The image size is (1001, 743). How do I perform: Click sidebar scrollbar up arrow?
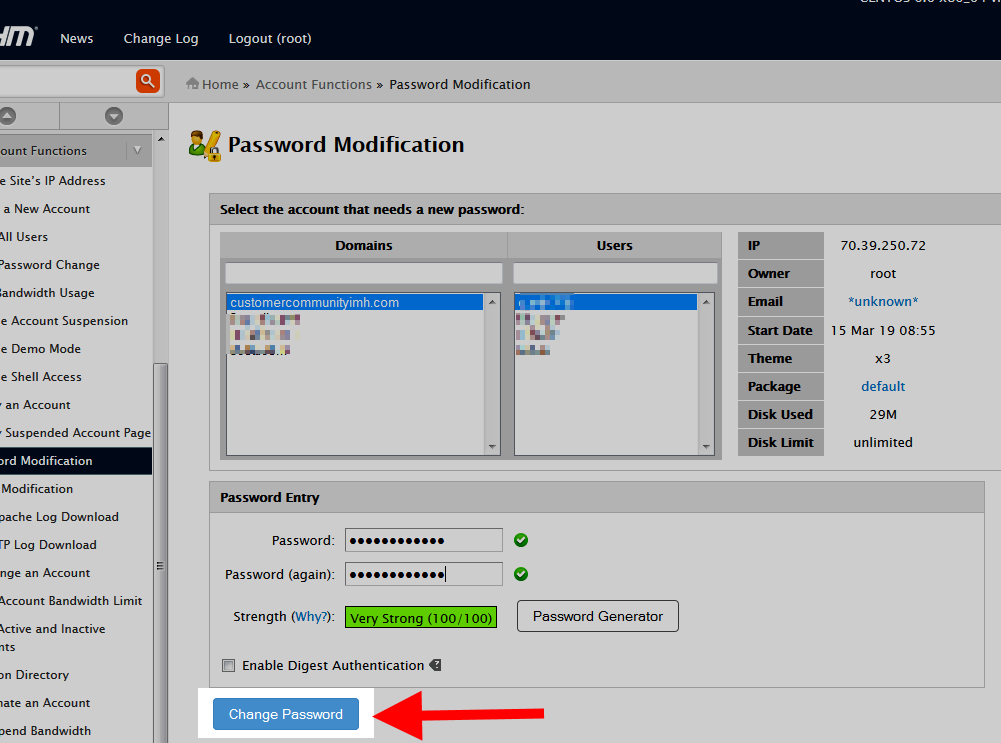(161, 139)
